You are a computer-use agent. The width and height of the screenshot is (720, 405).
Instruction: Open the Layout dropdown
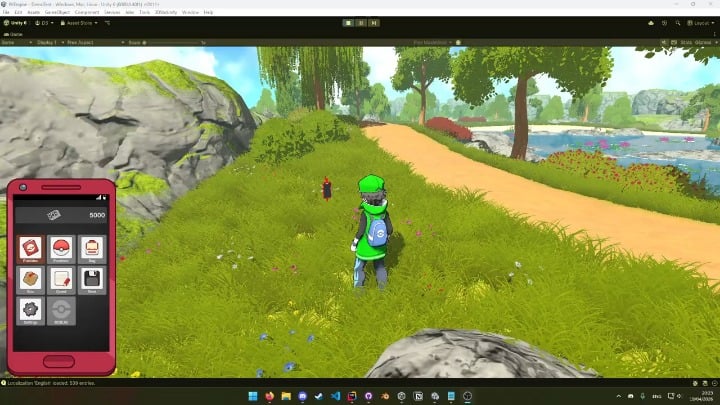(701, 23)
